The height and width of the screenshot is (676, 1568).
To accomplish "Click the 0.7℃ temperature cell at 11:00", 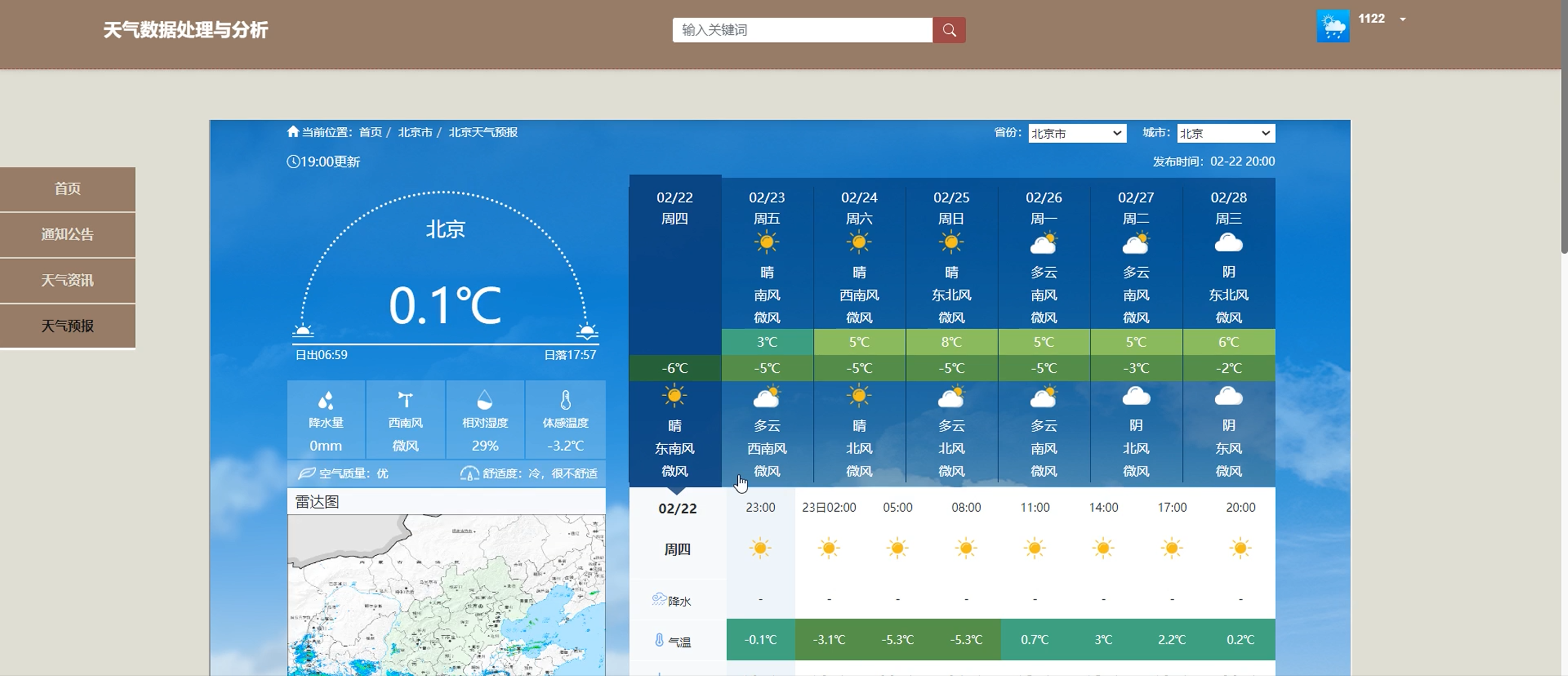I will coord(1035,640).
